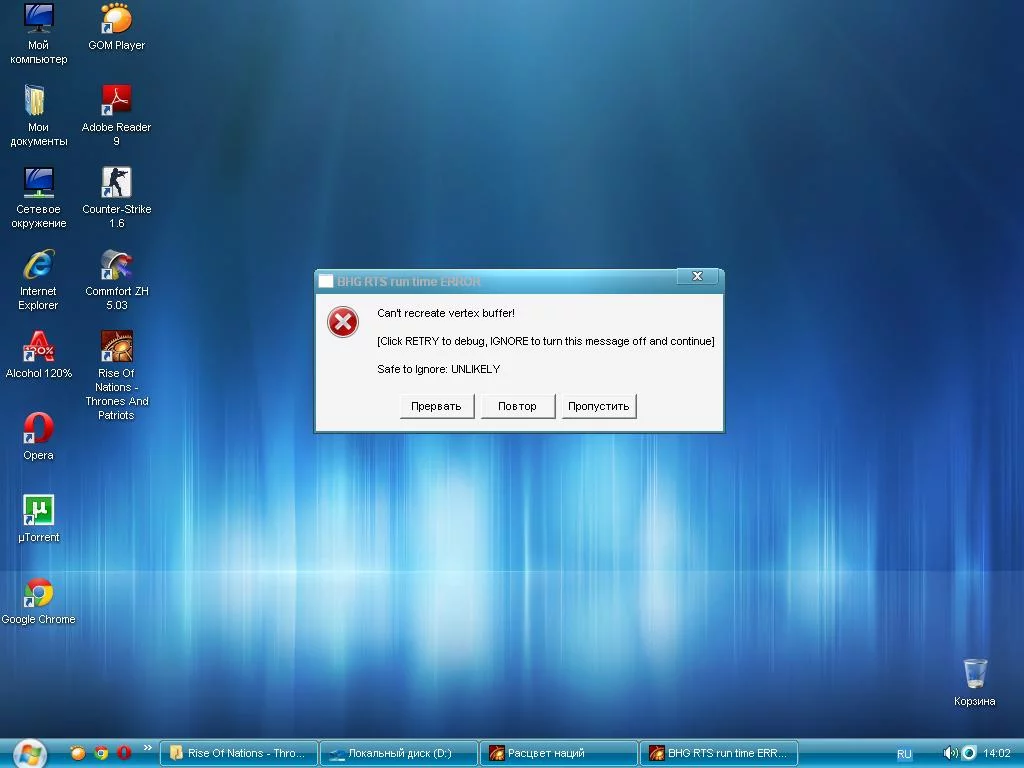Start Counter-Strike 1.6

[115, 188]
